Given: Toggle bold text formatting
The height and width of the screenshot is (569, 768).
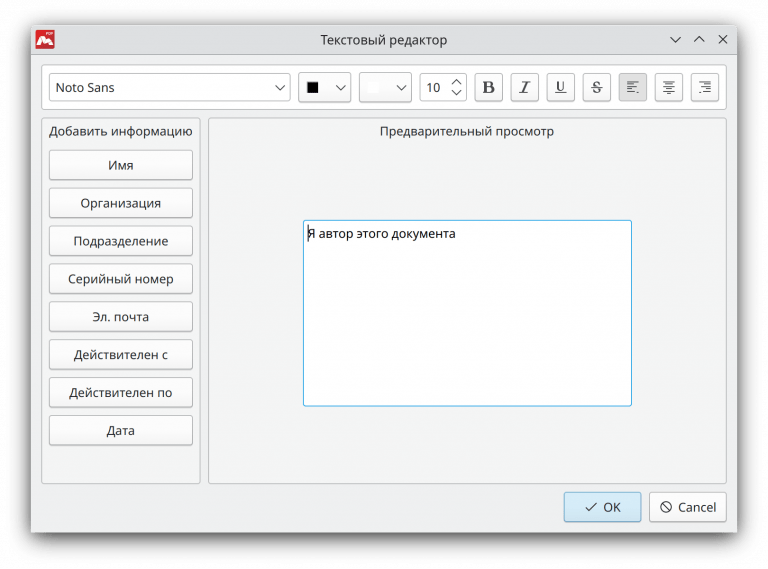Looking at the screenshot, I should pos(488,87).
